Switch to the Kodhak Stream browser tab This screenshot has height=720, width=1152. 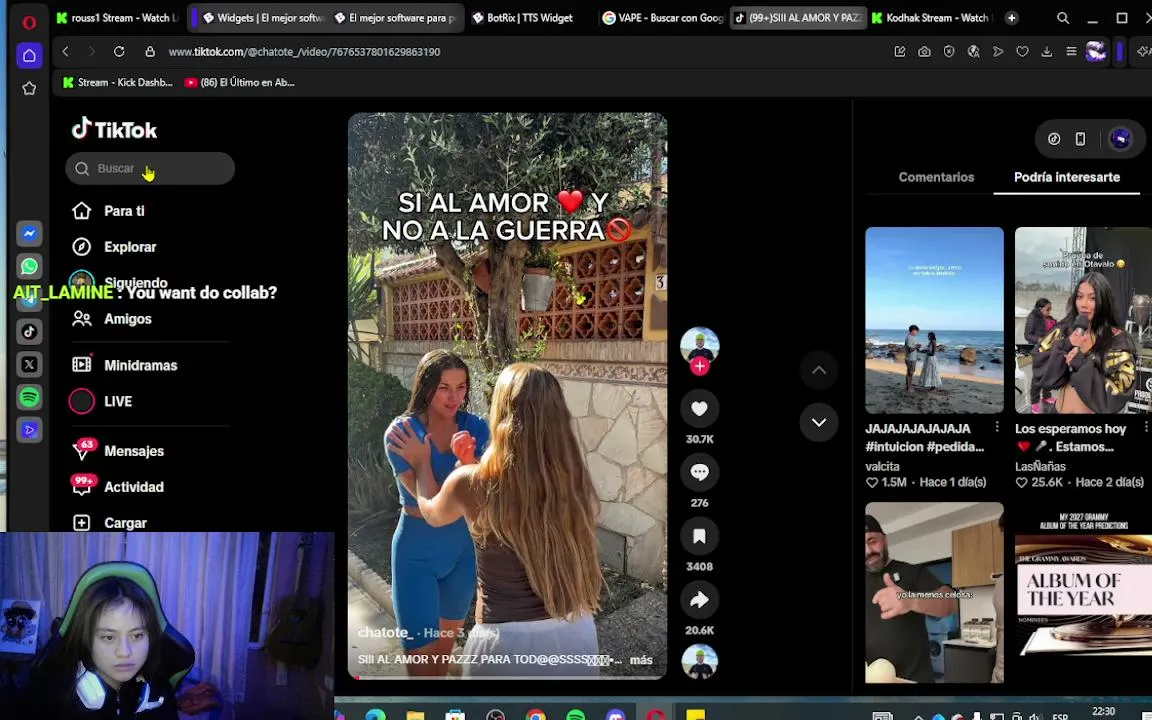(932, 18)
